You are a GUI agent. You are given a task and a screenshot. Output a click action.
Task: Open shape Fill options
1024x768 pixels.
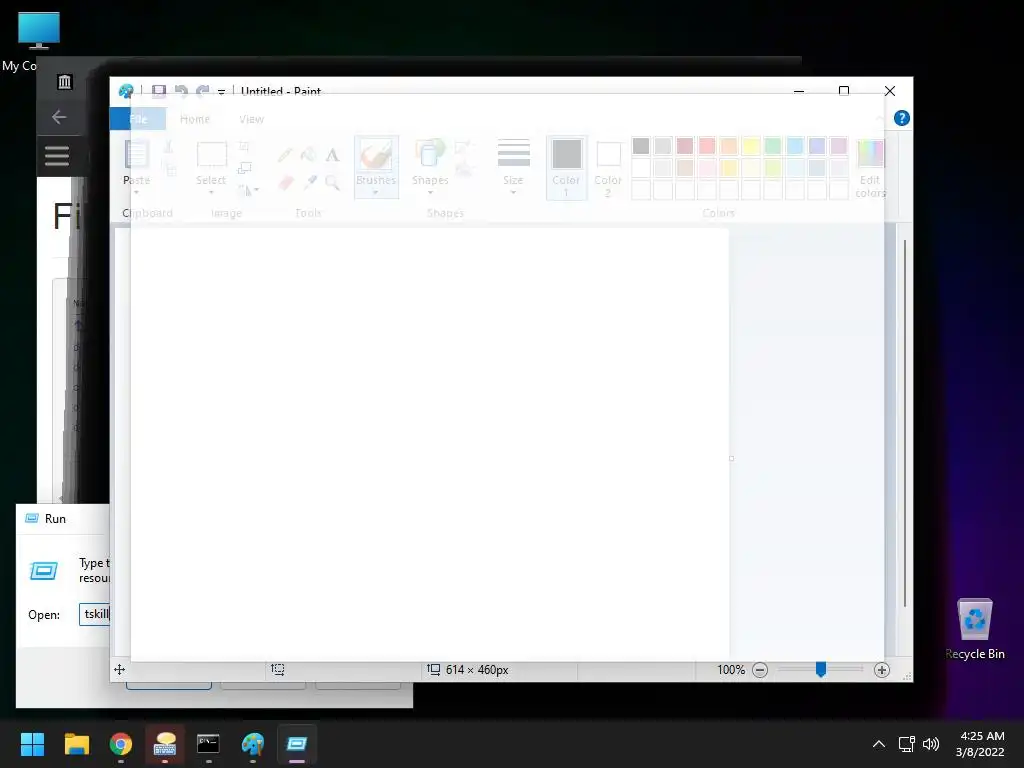pos(463,171)
